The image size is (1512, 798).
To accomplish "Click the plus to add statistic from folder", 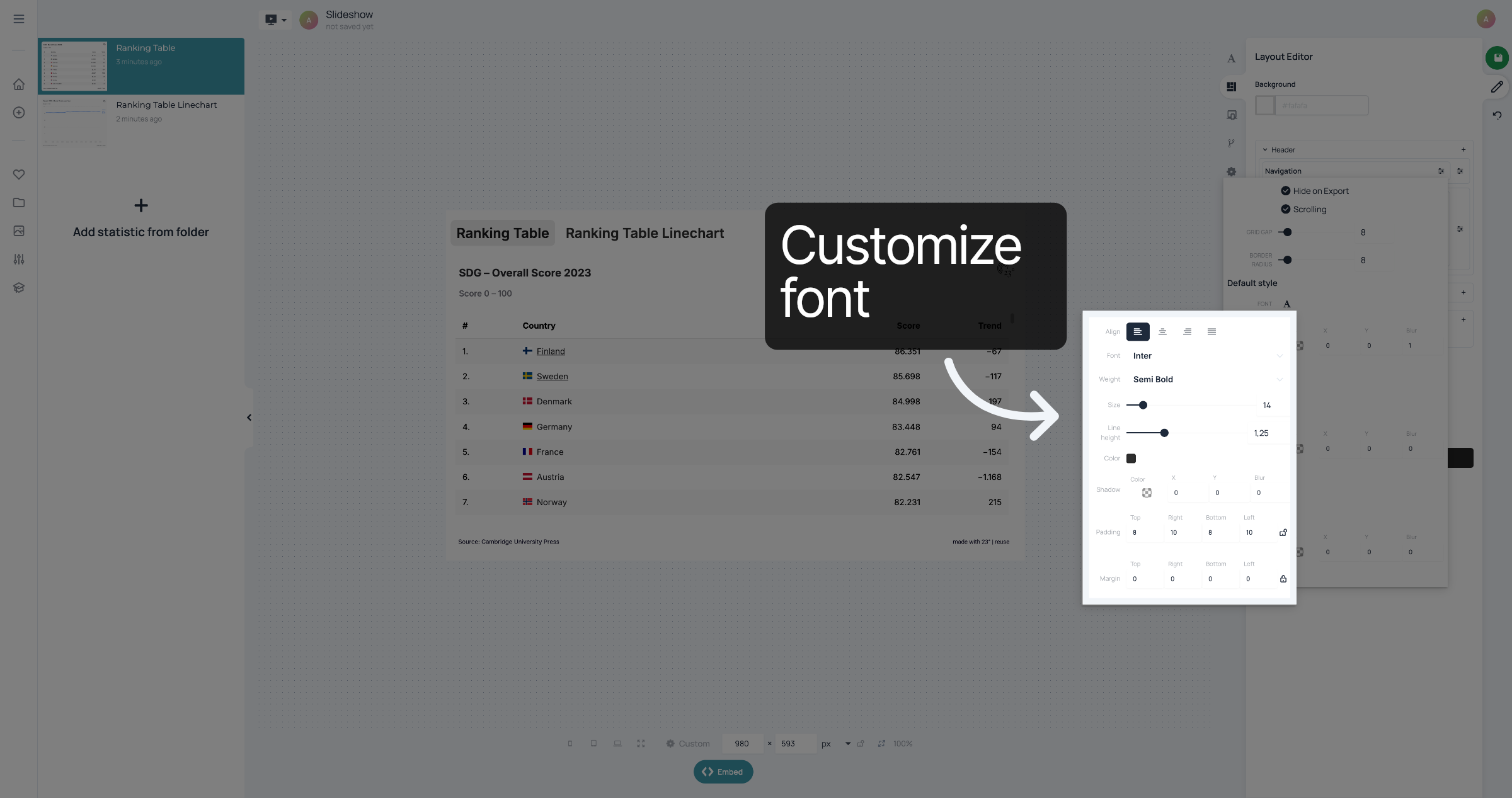I will [x=141, y=205].
